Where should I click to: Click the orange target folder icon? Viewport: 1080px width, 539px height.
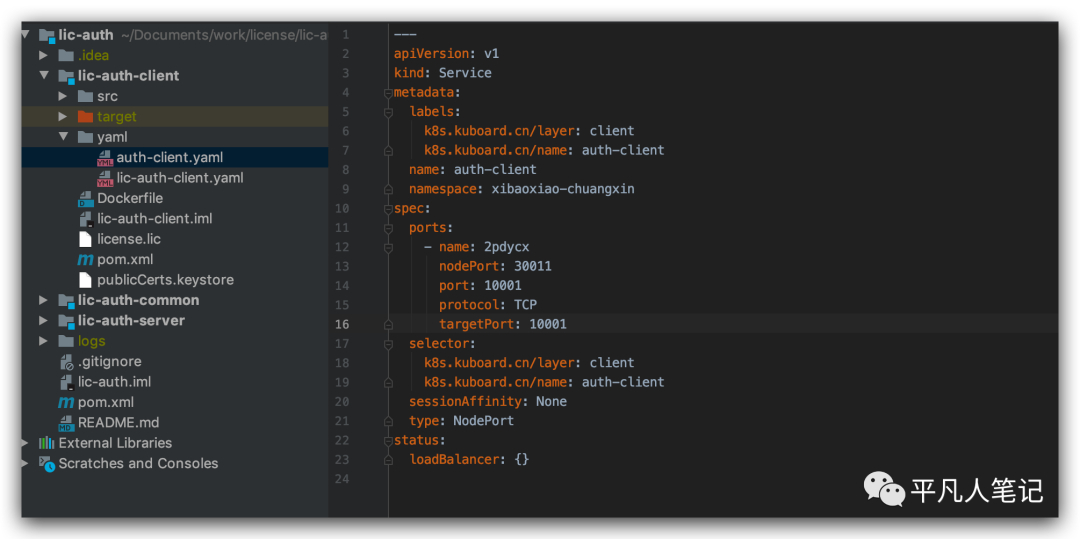point(86,117)
